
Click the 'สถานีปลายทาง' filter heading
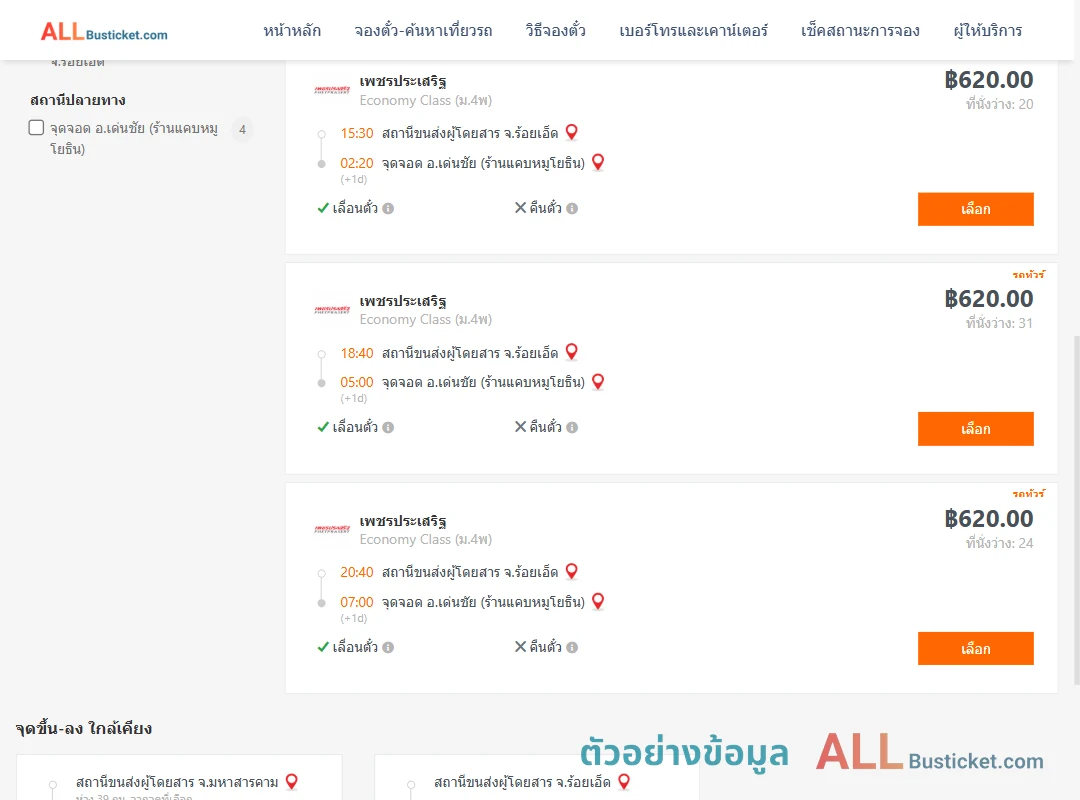coord(78,100)
